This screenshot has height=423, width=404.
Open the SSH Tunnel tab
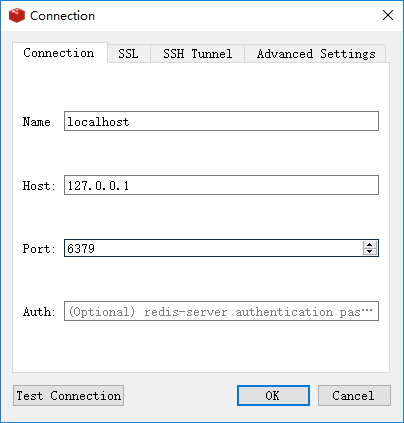pyautogui.click(x=197, y=53)
